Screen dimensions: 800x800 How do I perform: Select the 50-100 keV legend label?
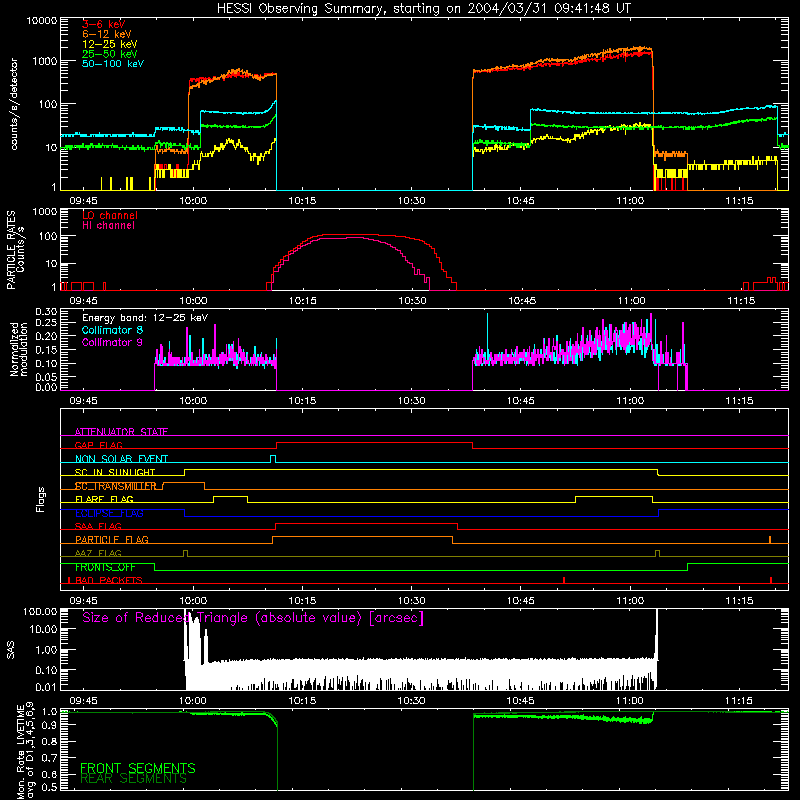click(113, 64)
